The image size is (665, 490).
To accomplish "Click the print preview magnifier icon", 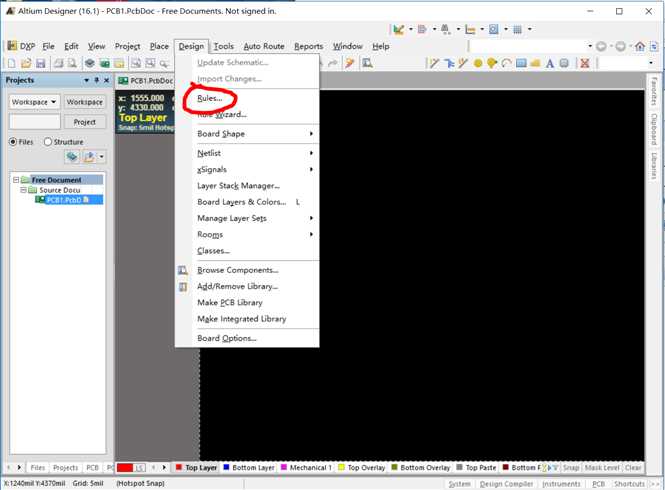I will coord(73,63).
